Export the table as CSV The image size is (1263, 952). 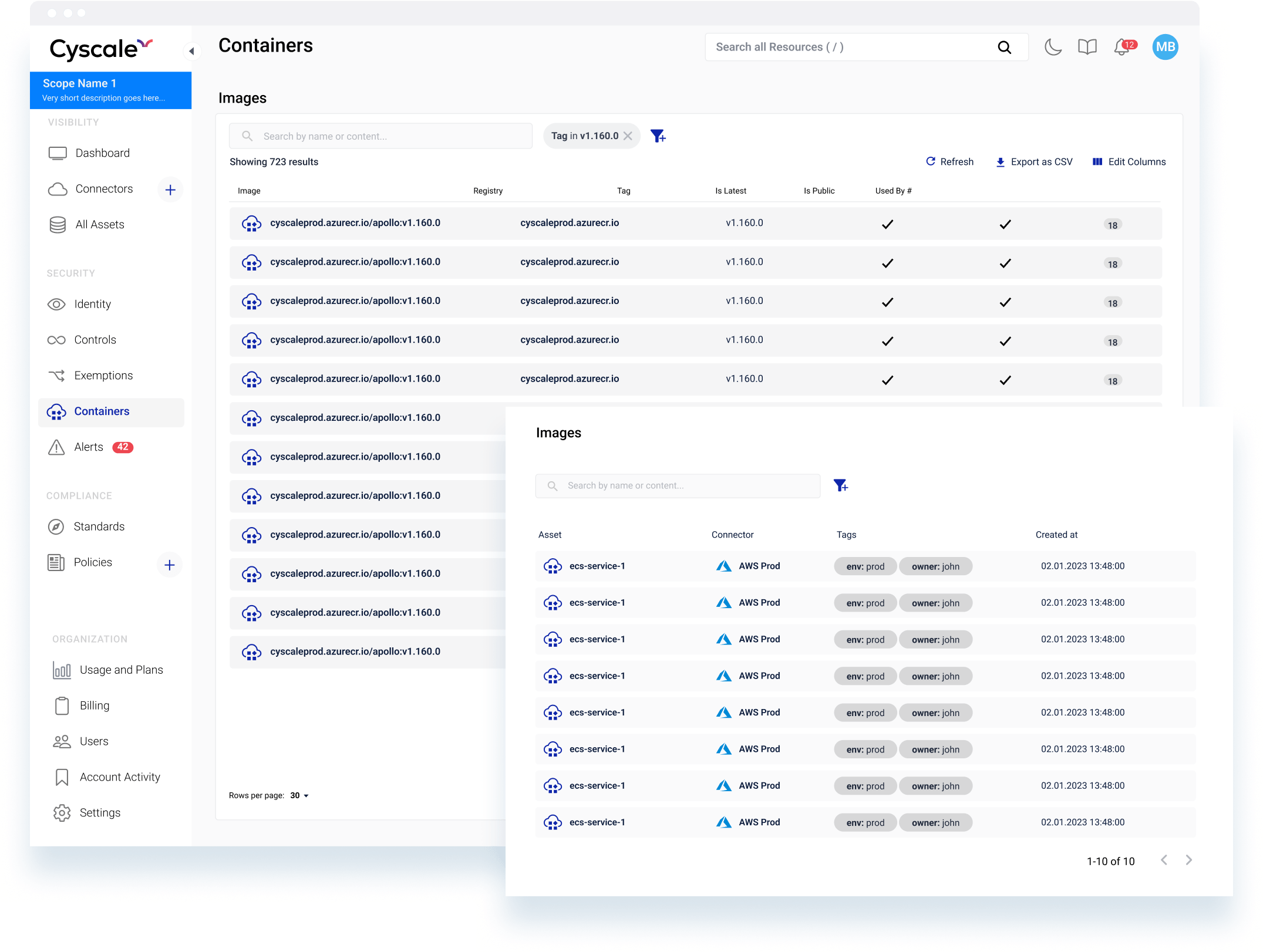[1034, 162]
